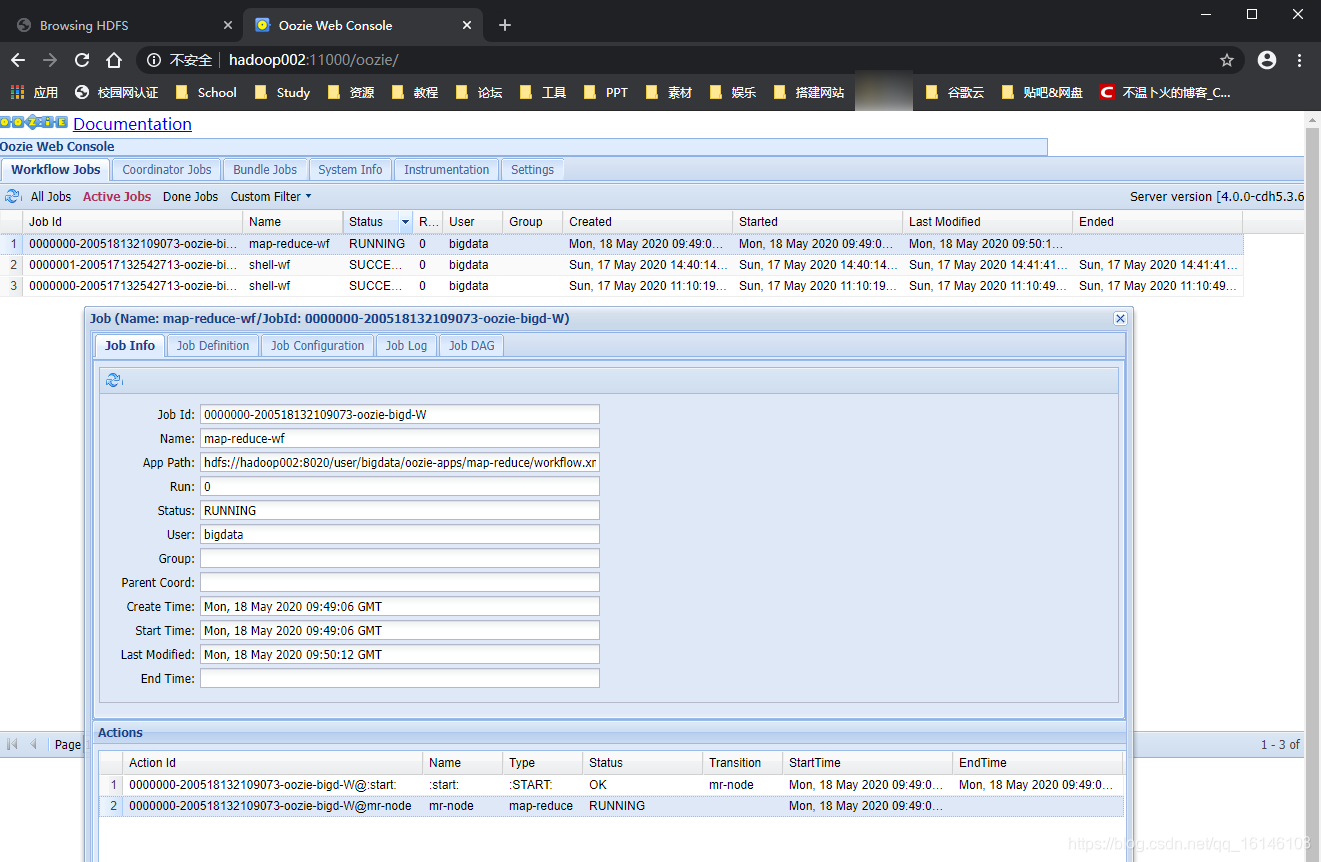1321x862 pixels.
Task: Sort by Created column header
Action: tap(647, 222)
